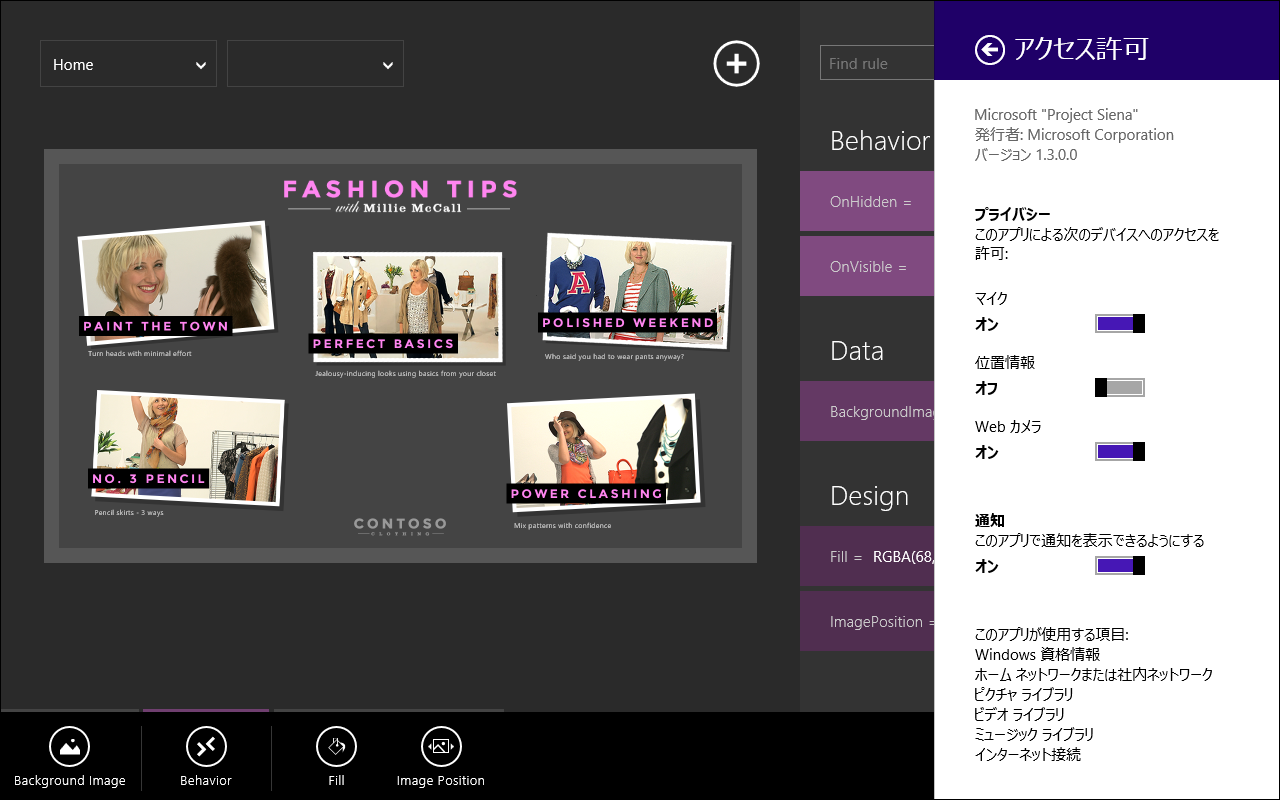Select the Fill tool icon
1280x800 pixels.
336,746
